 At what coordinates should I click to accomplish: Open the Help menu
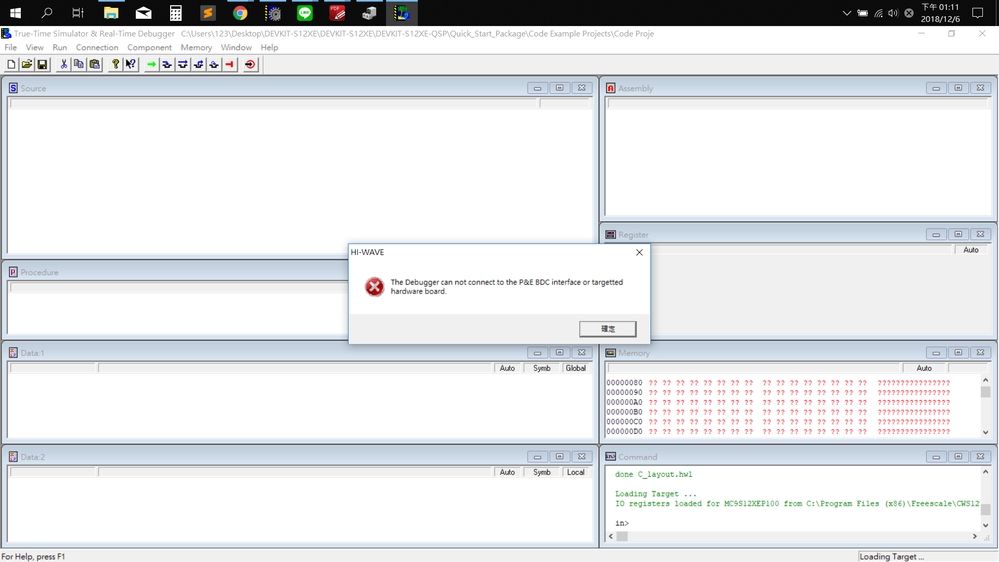(269, 47)
